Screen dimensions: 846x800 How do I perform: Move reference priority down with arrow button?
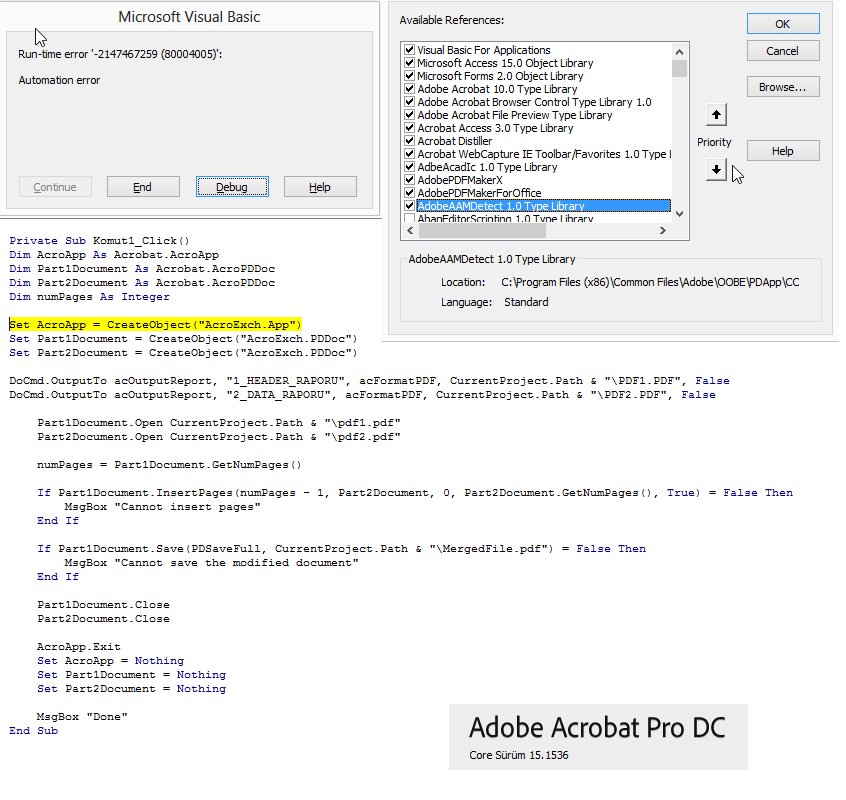tap(716, 170)
